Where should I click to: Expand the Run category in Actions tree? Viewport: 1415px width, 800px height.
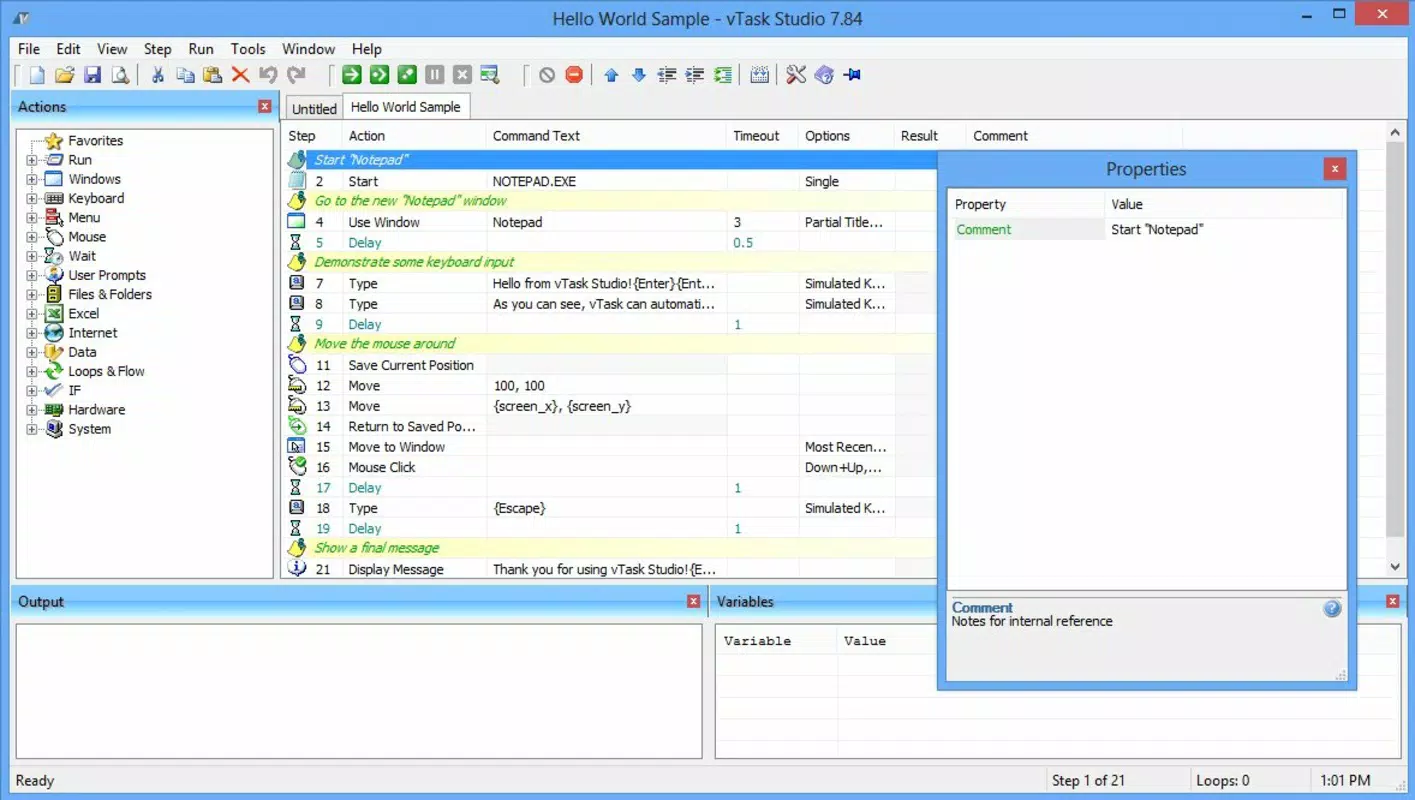click(x=32, y=160)
